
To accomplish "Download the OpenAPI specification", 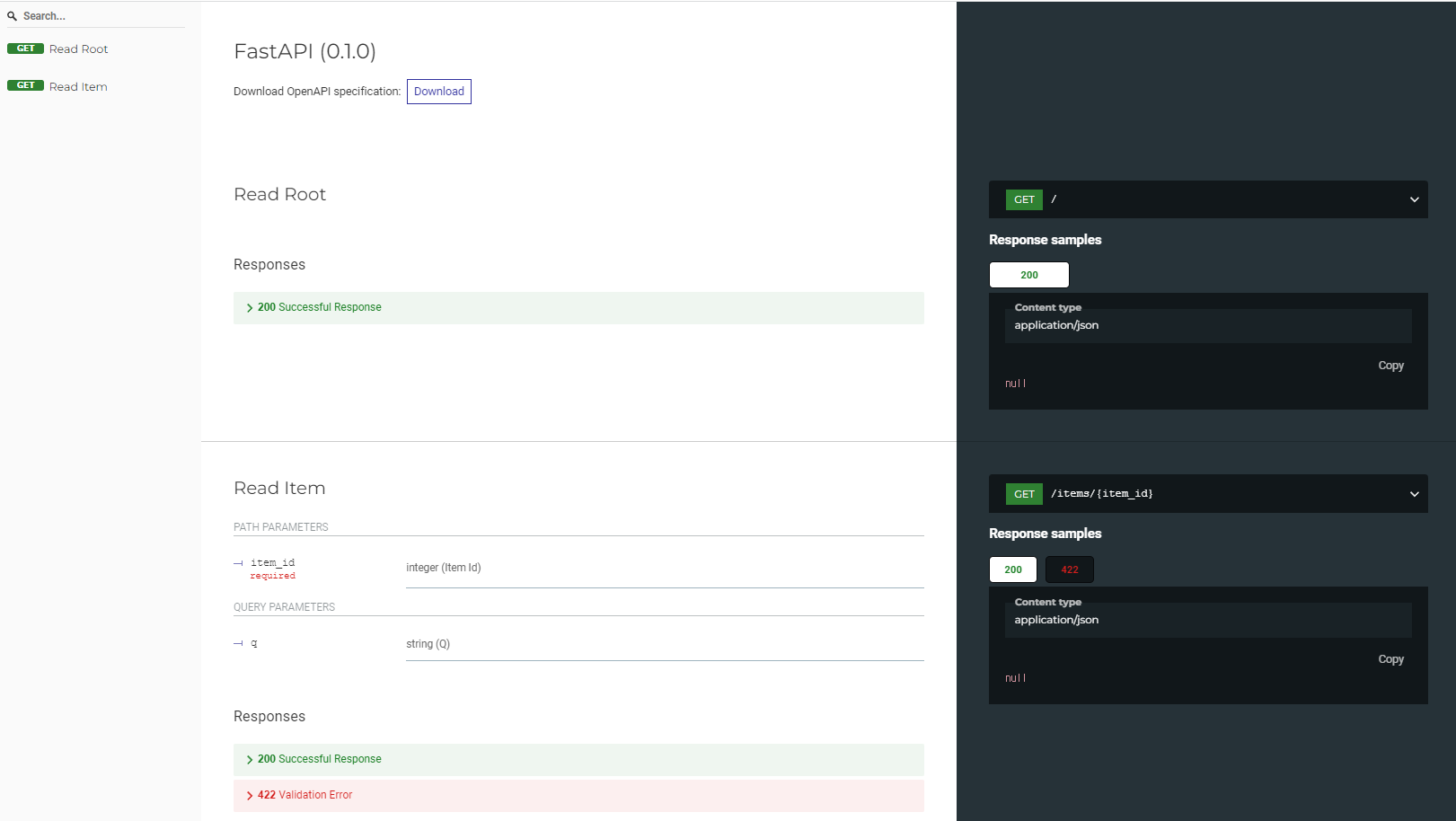I will 438,92.
